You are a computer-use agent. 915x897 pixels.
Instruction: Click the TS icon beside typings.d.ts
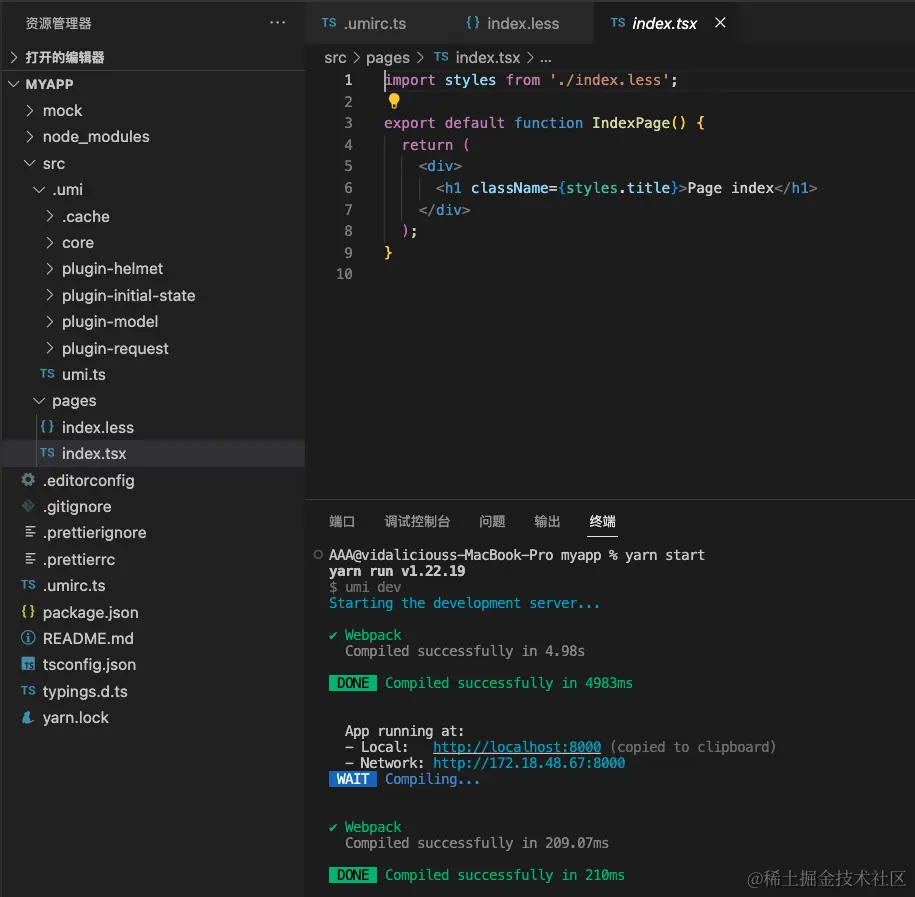click(x=28, y=691)
